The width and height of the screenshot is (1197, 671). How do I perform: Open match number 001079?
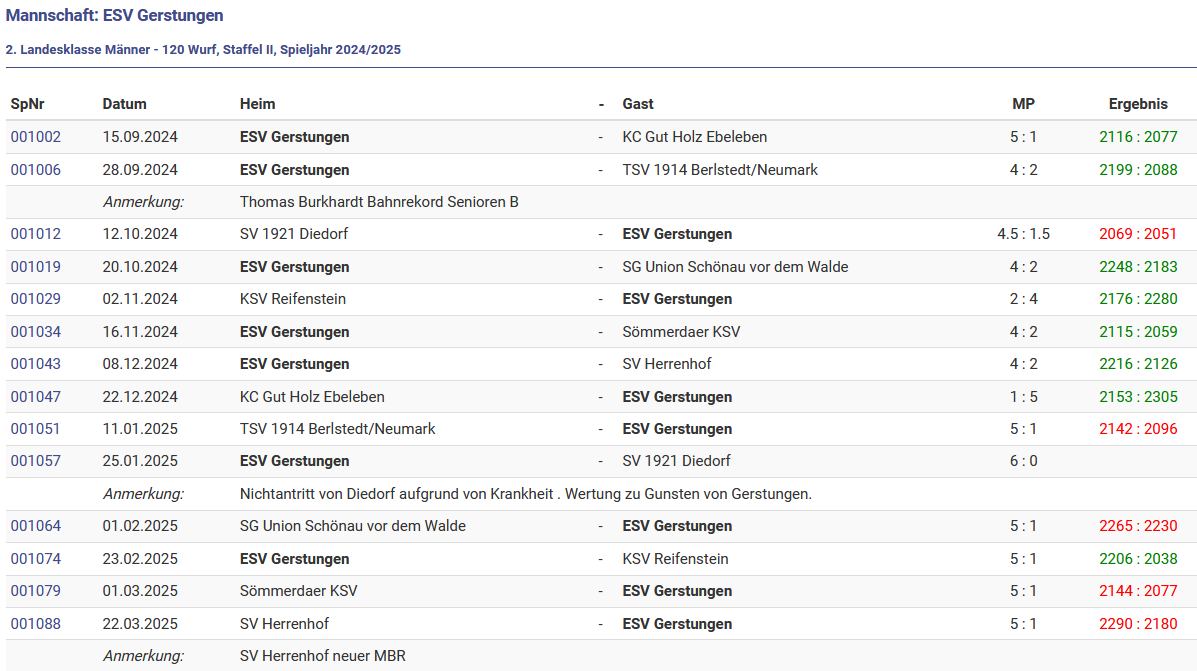[x=36, y=591]
